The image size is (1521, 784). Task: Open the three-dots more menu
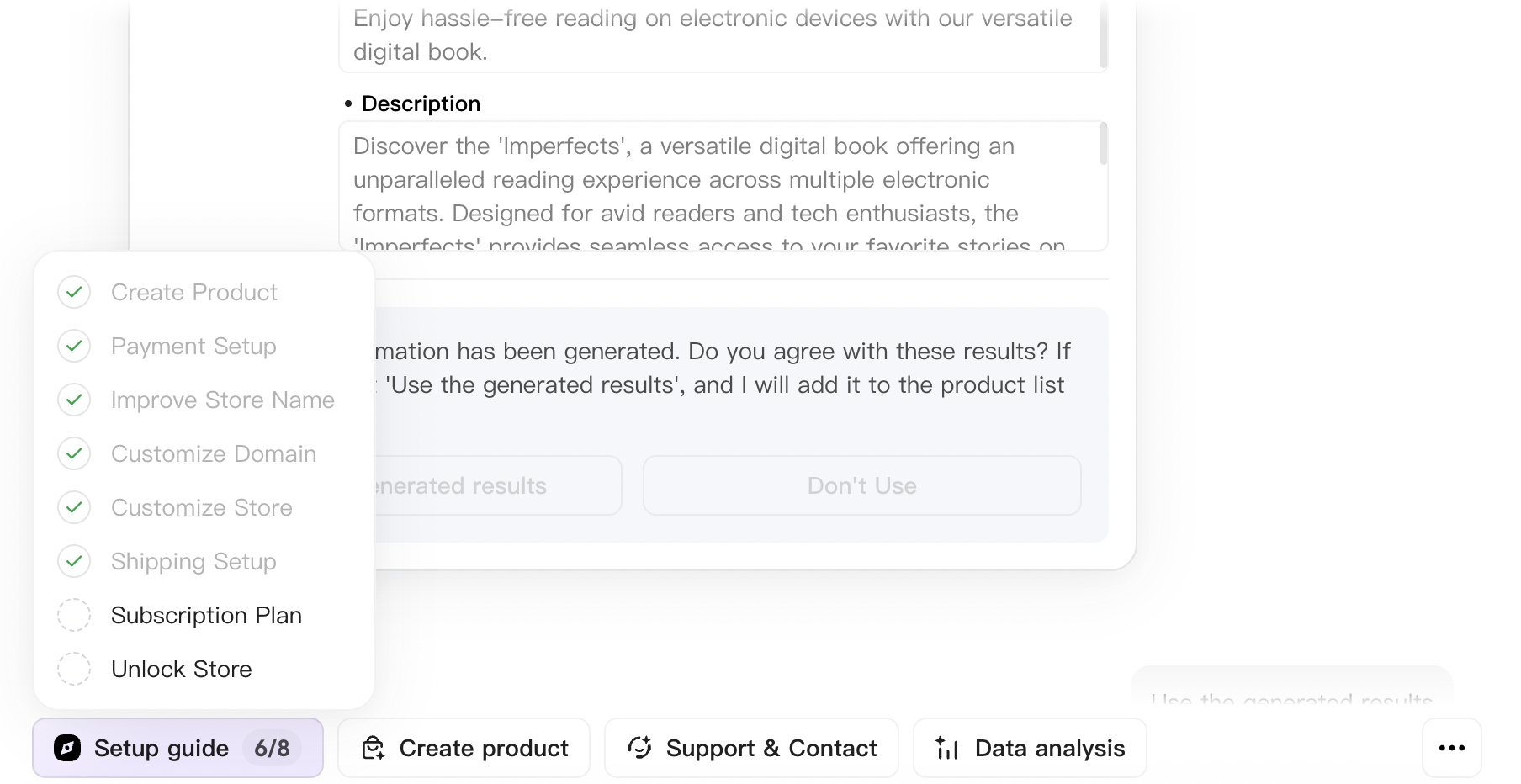pyautogui.click(x=1451, y=748)
